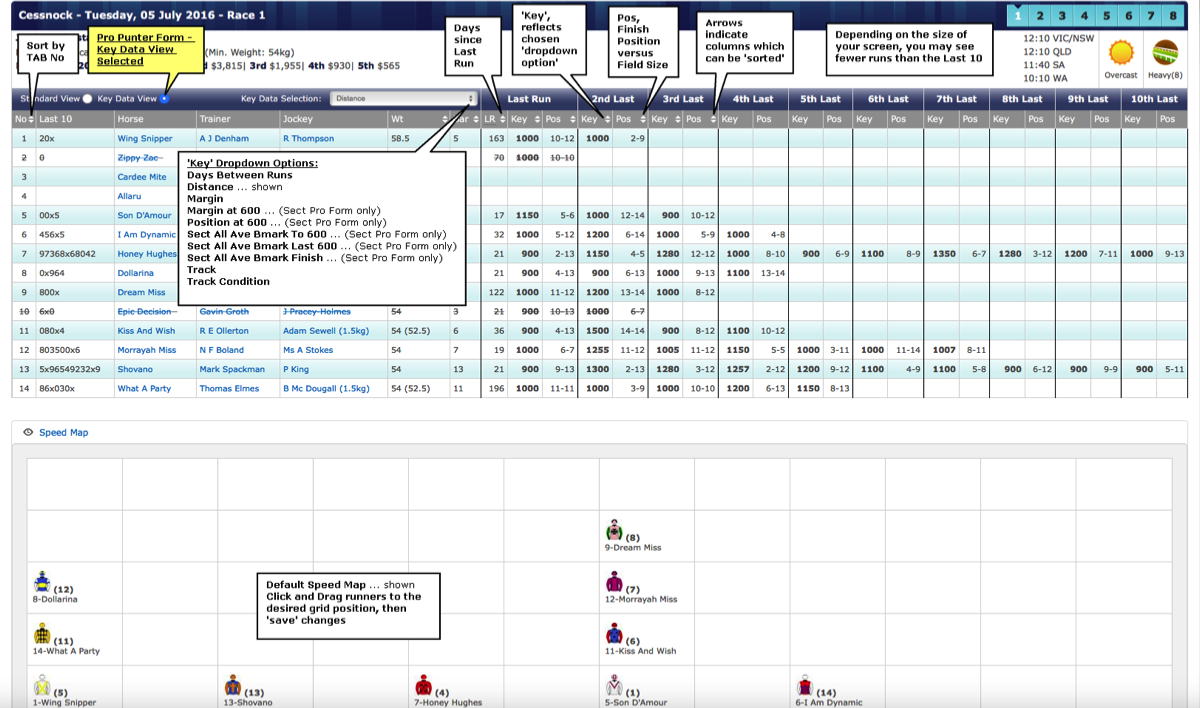Image resolution: width=1200 pixels, height=708 pixels.
Task: Click the Speed Map heading link
Action: (x=63, y=433)
